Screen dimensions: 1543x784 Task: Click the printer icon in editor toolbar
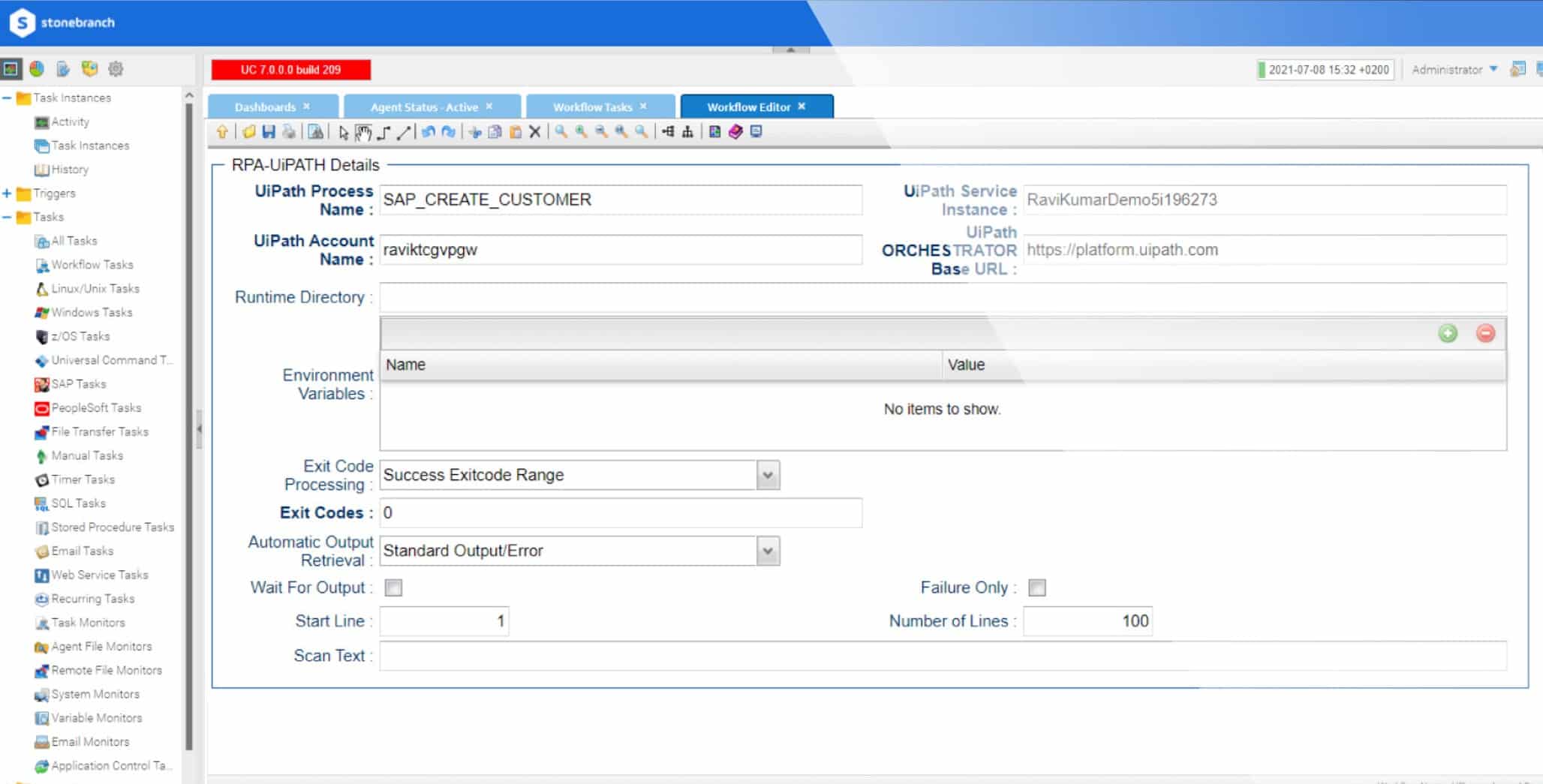click(288, 132)
